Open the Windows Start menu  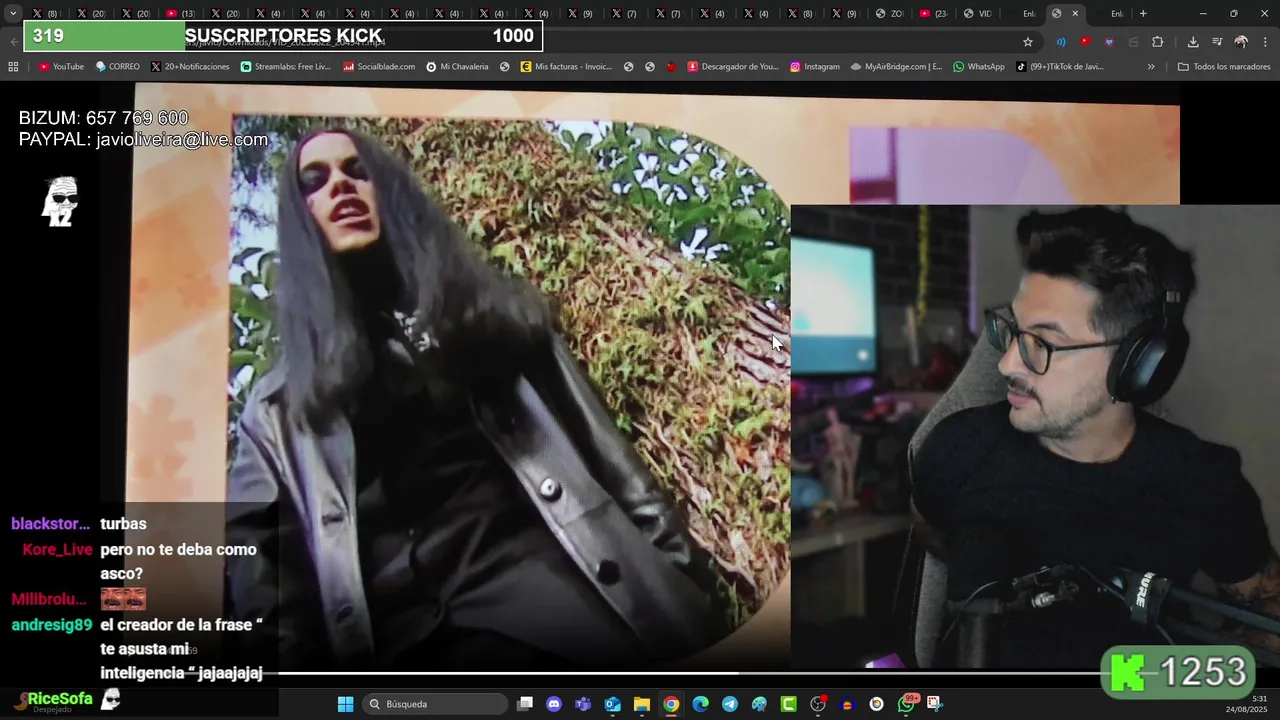tap(345, 704)
